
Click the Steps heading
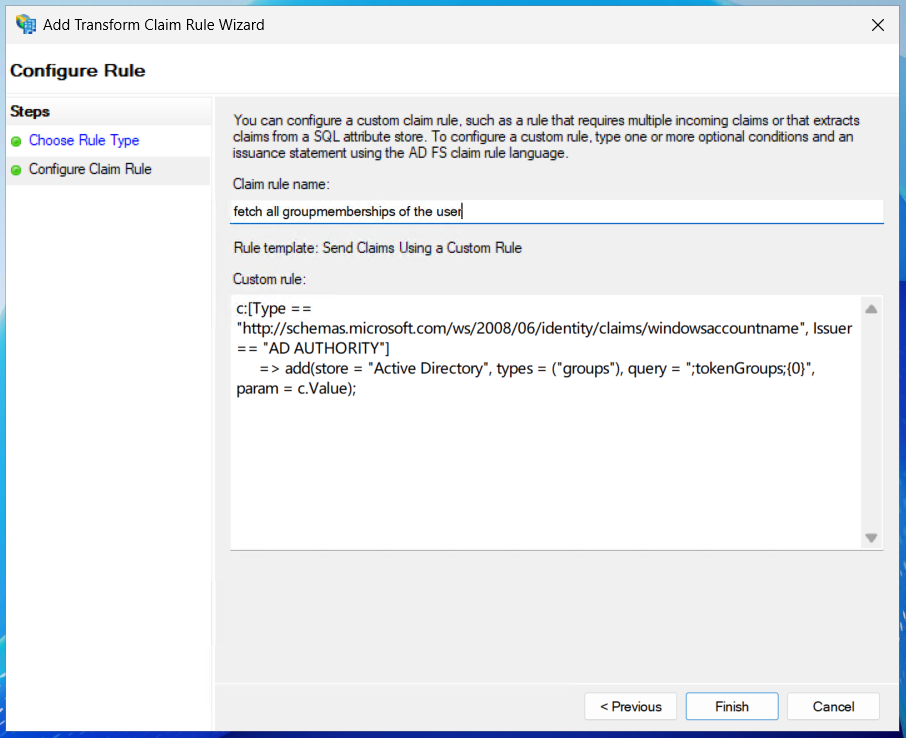pos(30,112)
